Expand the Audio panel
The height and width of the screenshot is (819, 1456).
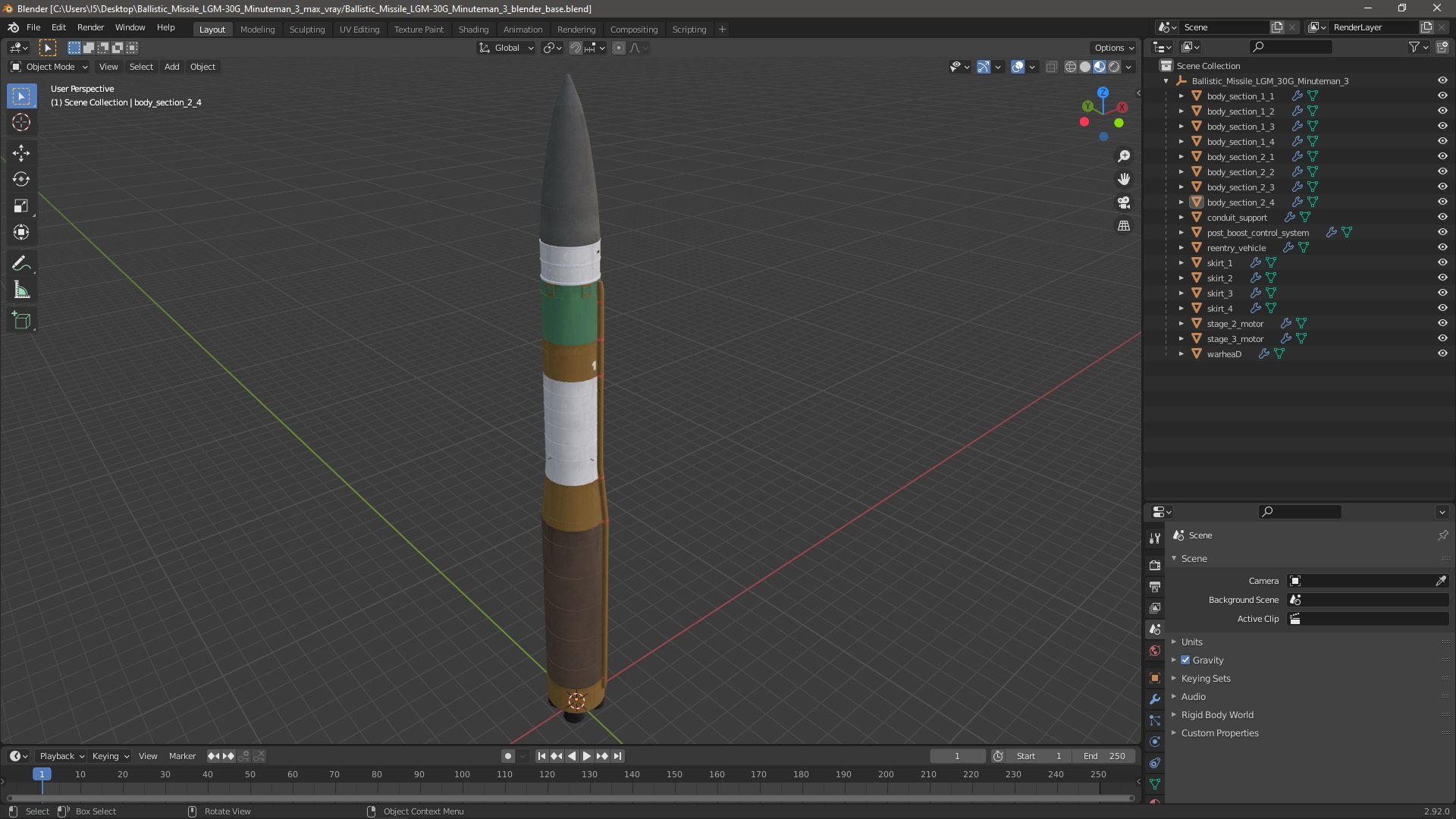(x=1193, y=697)
